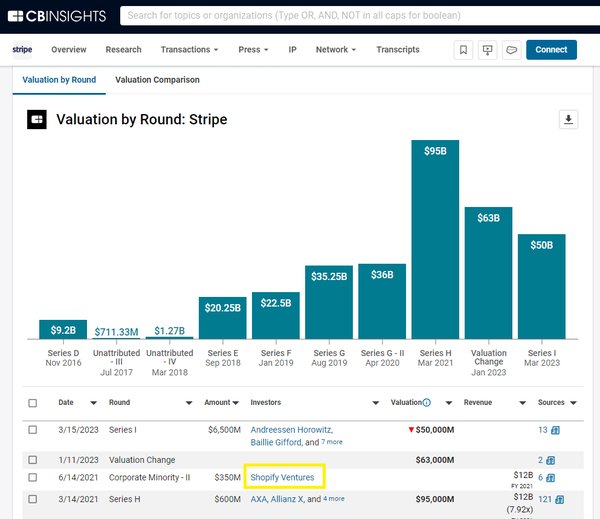The image size is (600, 519).
Task: Click the $63B Valuation Change bar
Action: pyautogui.click(x=488, y=273)
